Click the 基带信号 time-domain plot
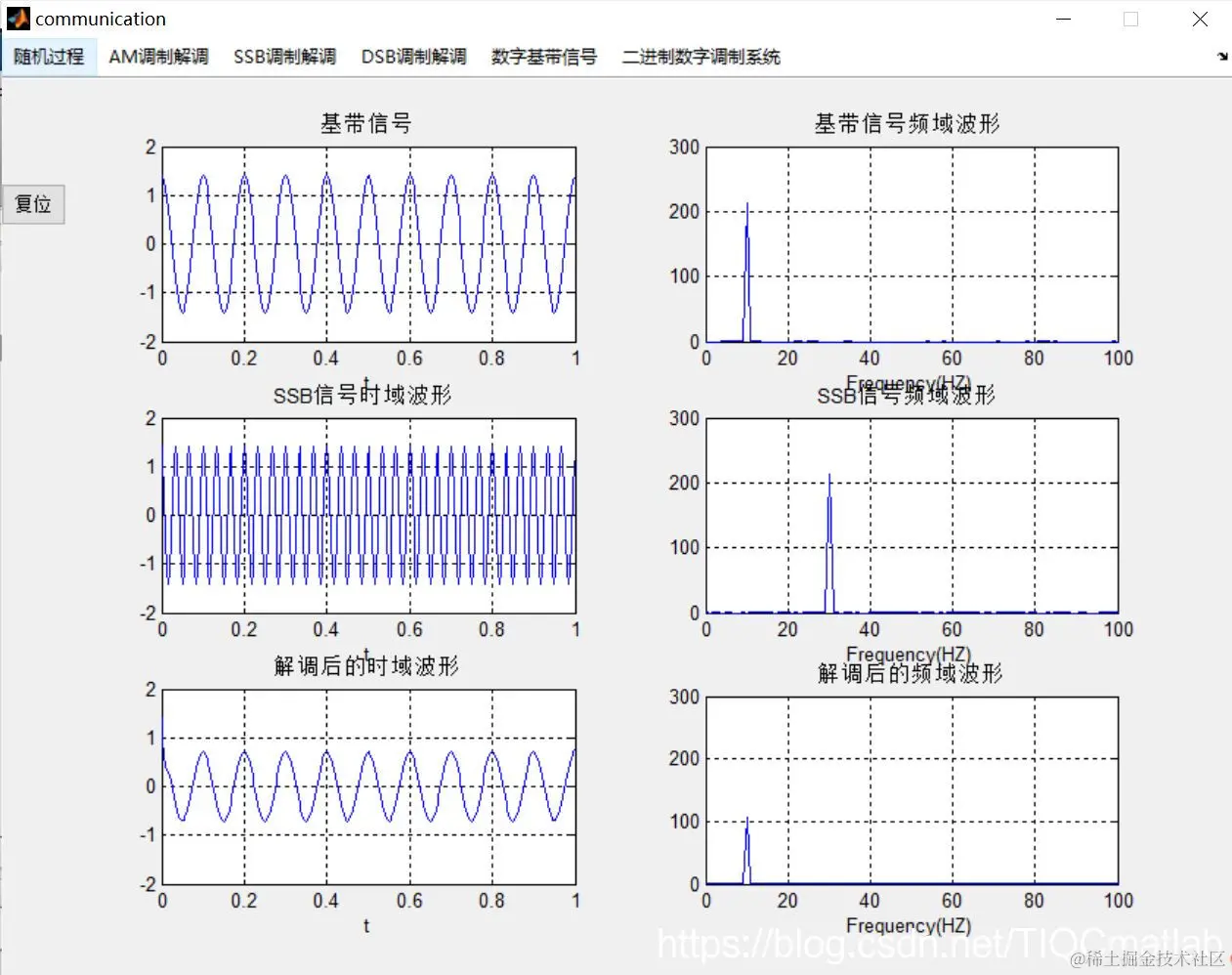The width and height of the screenshot is (1232, 975). 368,244
